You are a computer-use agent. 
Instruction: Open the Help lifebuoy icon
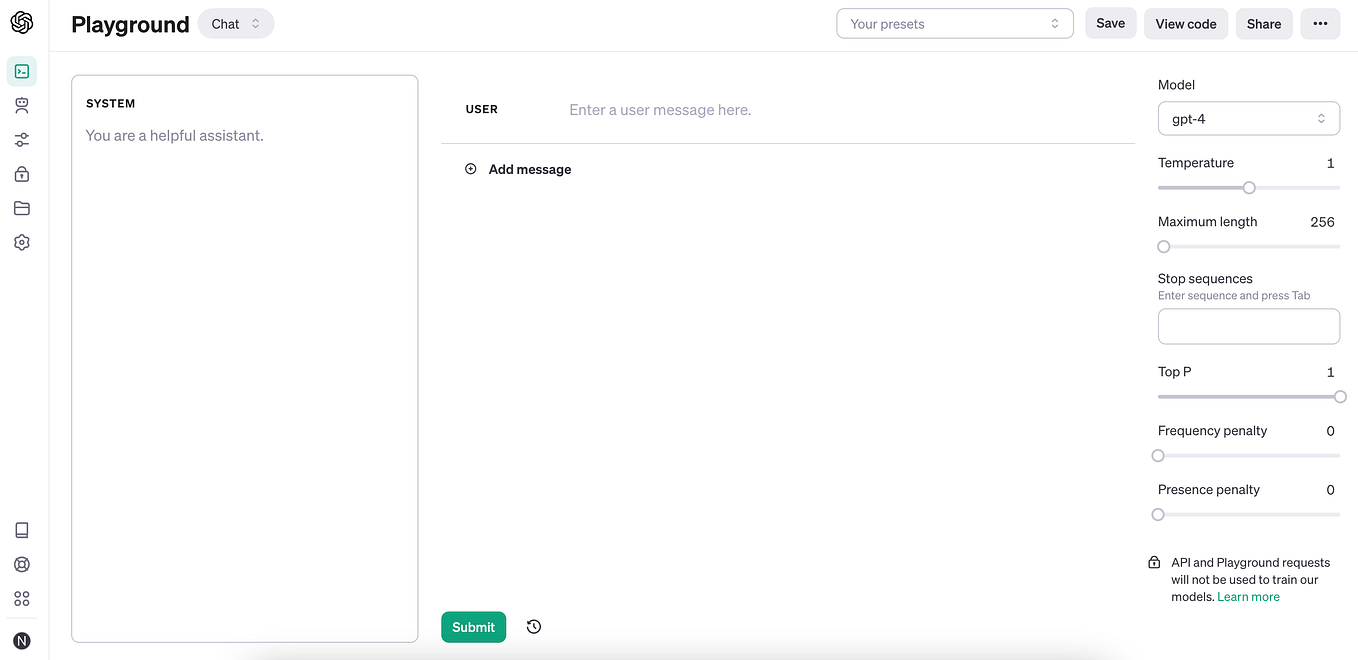point(22,564)
